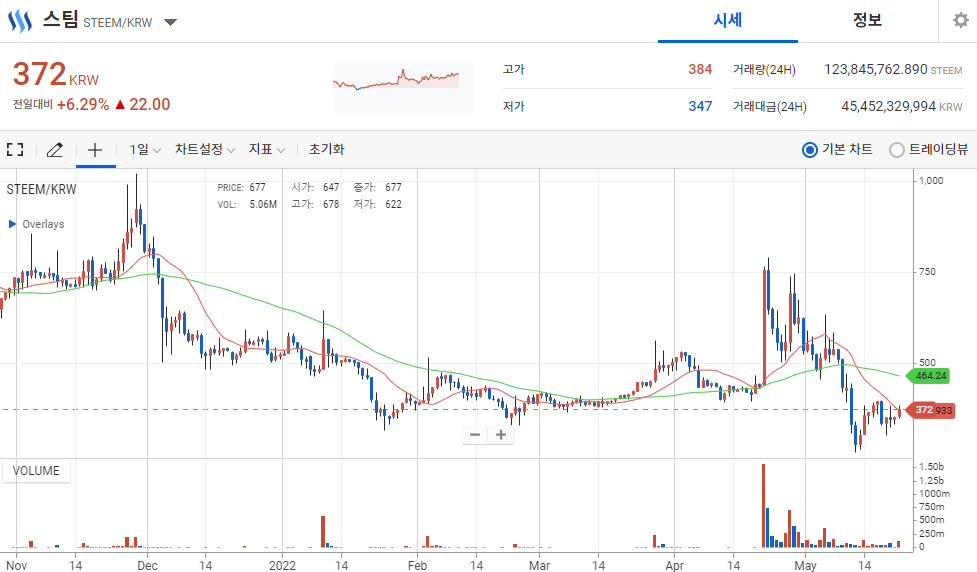Switch to the 시세 tab
Image resolution: width=977 pixels, height=572 pixels.
[728, 21]
